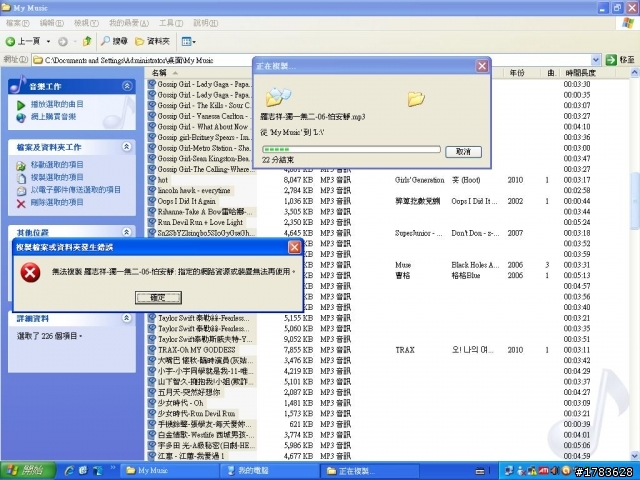Click the Name (名稱) column header
The height and width of the screenshot is (480, 640).
[x=200, y=73]
